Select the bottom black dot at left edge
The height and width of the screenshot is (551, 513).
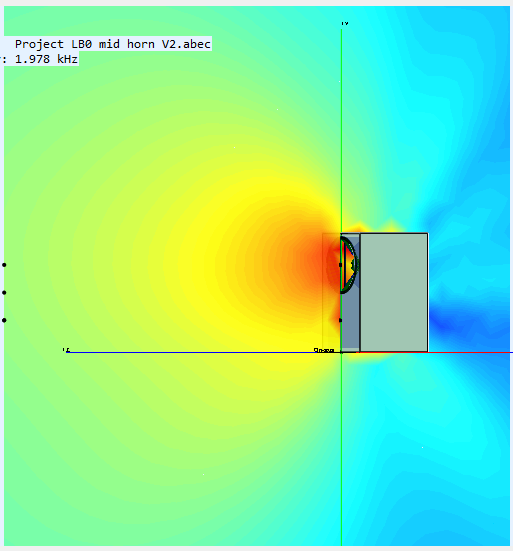(x=4, y=320)
